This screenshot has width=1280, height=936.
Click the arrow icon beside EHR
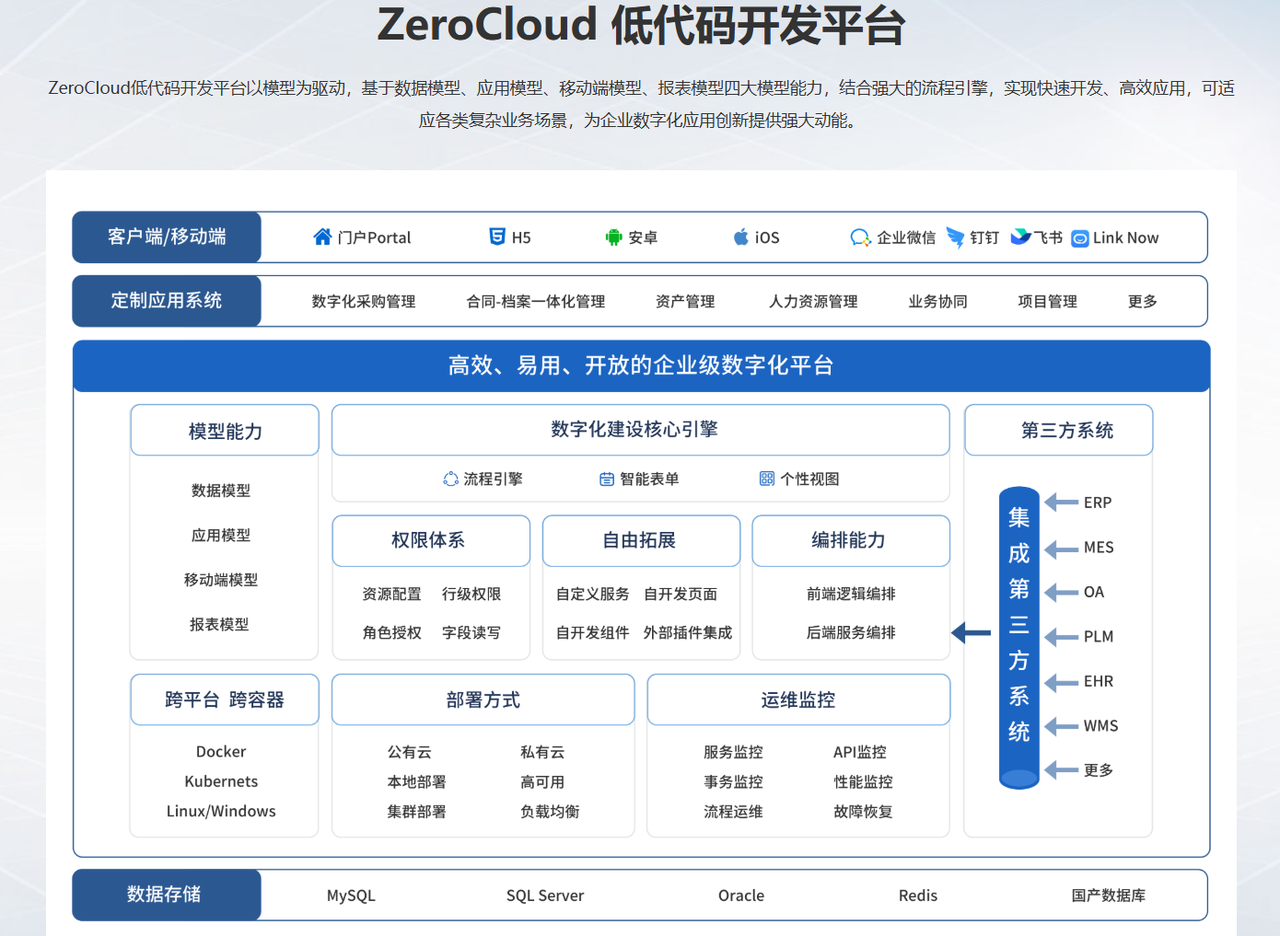point(1060,681)
